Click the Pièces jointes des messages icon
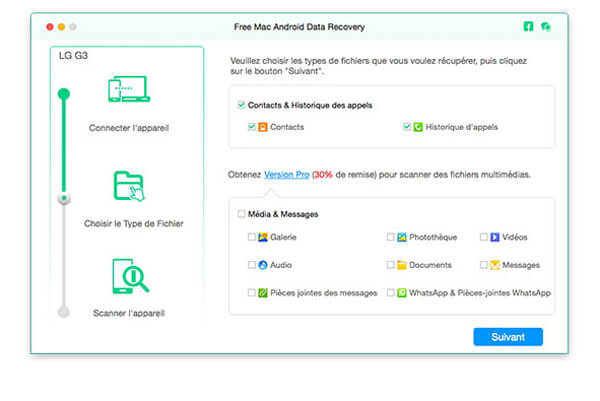The height and width of the screenshot is (401, 600). pos(263,293)
